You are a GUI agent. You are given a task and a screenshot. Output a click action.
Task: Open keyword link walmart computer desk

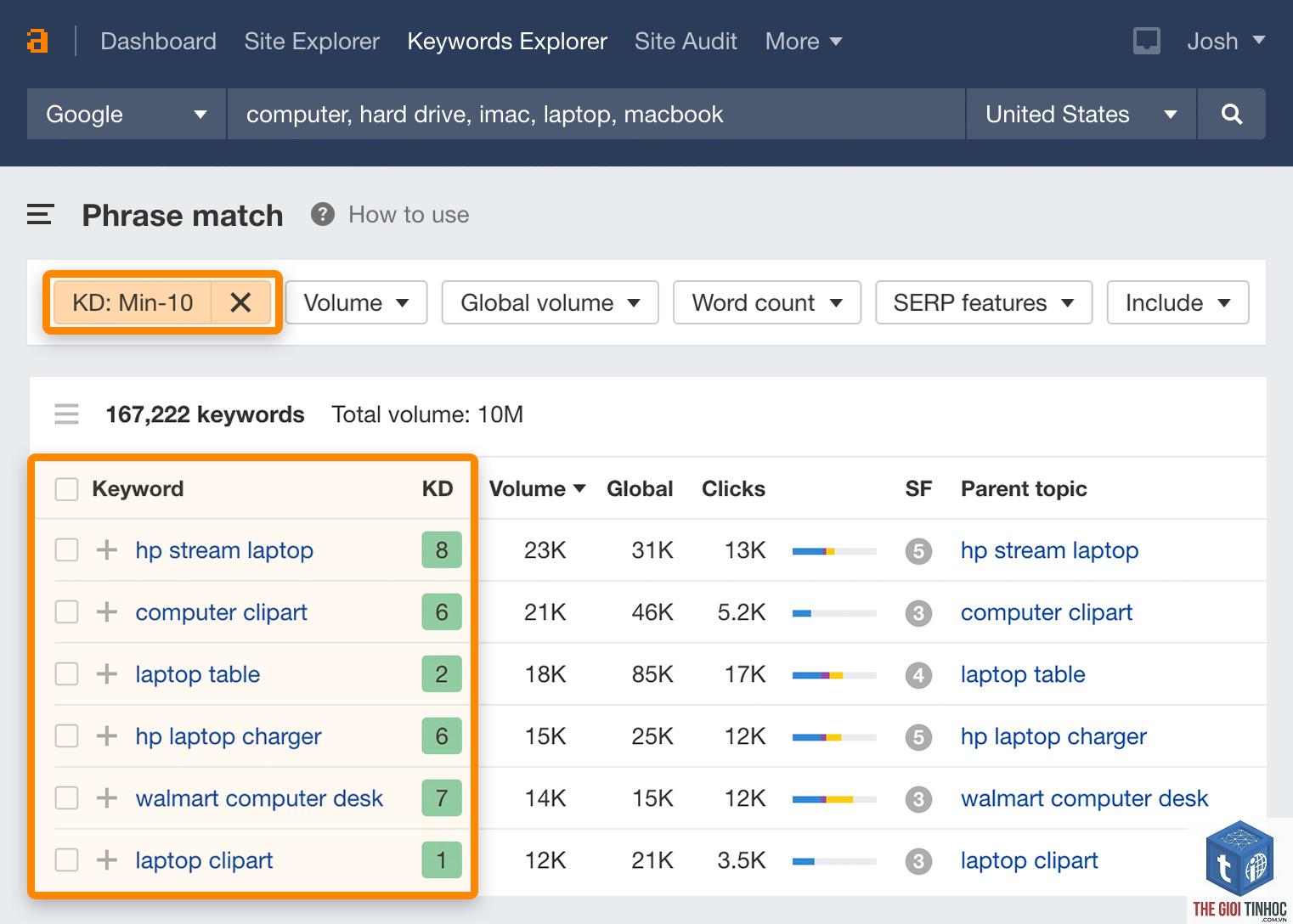pyautogui.click(x=259, y=798)
